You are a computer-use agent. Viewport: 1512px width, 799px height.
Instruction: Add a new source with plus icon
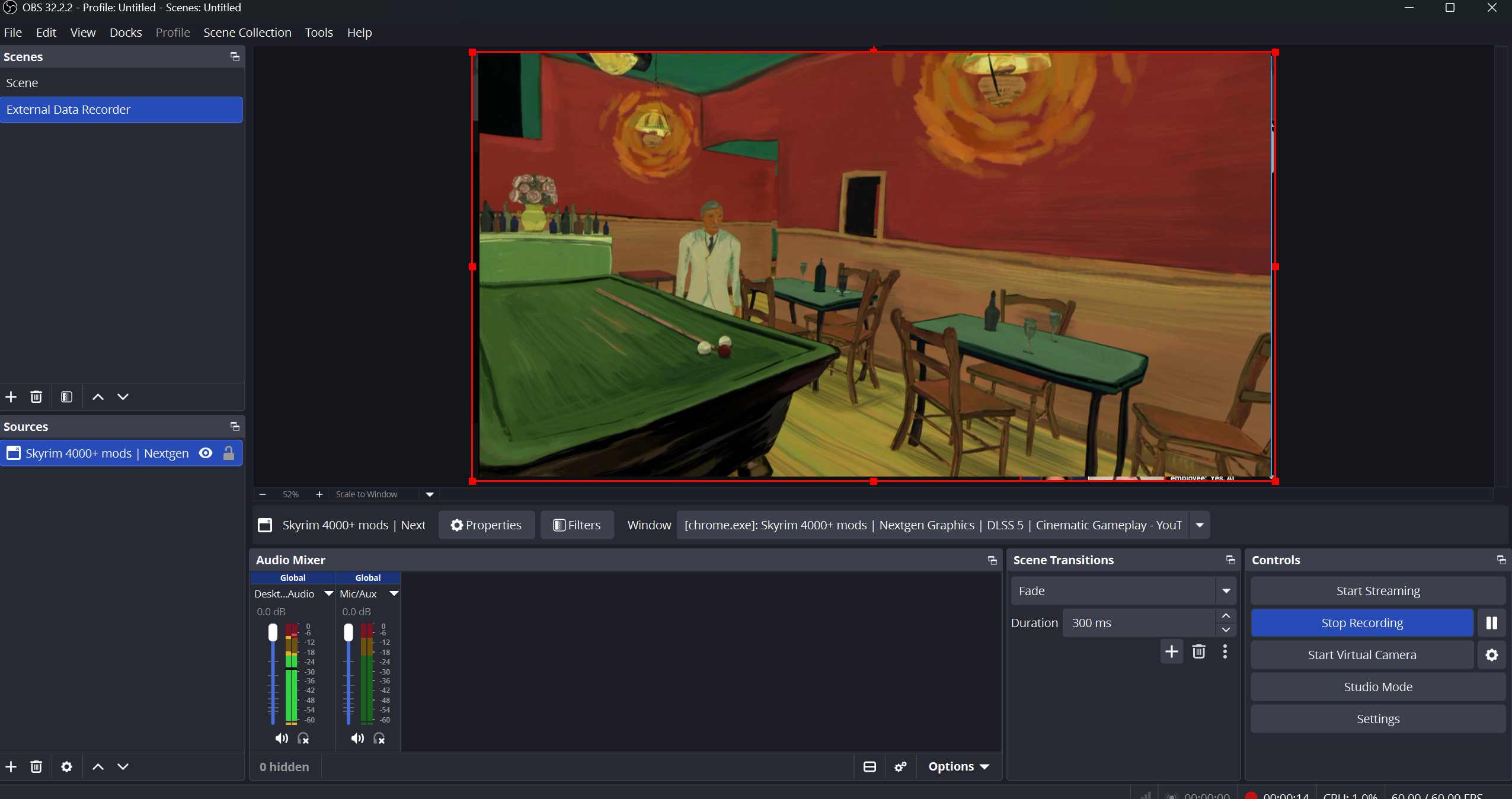coord(11,766)
